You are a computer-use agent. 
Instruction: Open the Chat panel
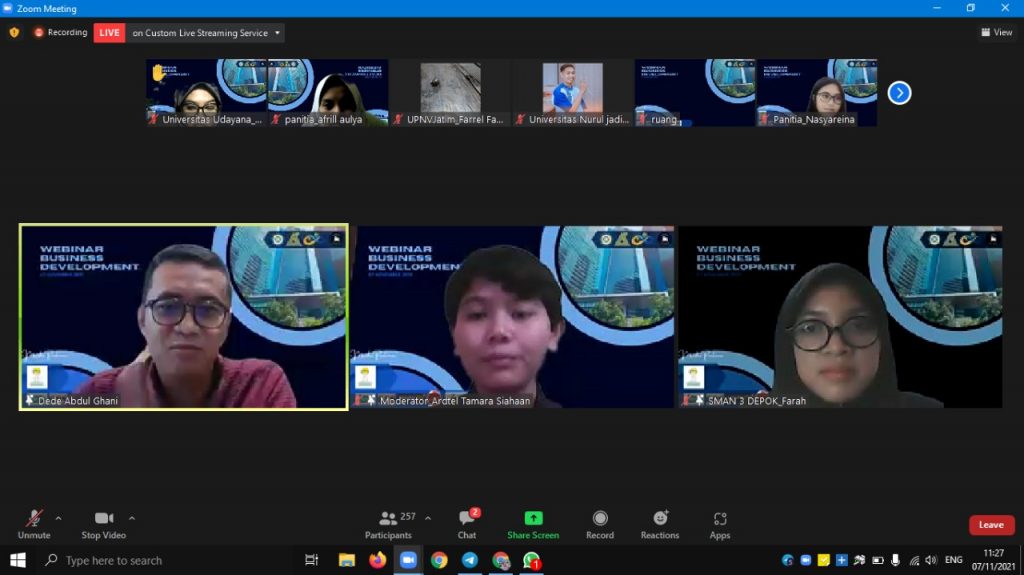[467, 523]
